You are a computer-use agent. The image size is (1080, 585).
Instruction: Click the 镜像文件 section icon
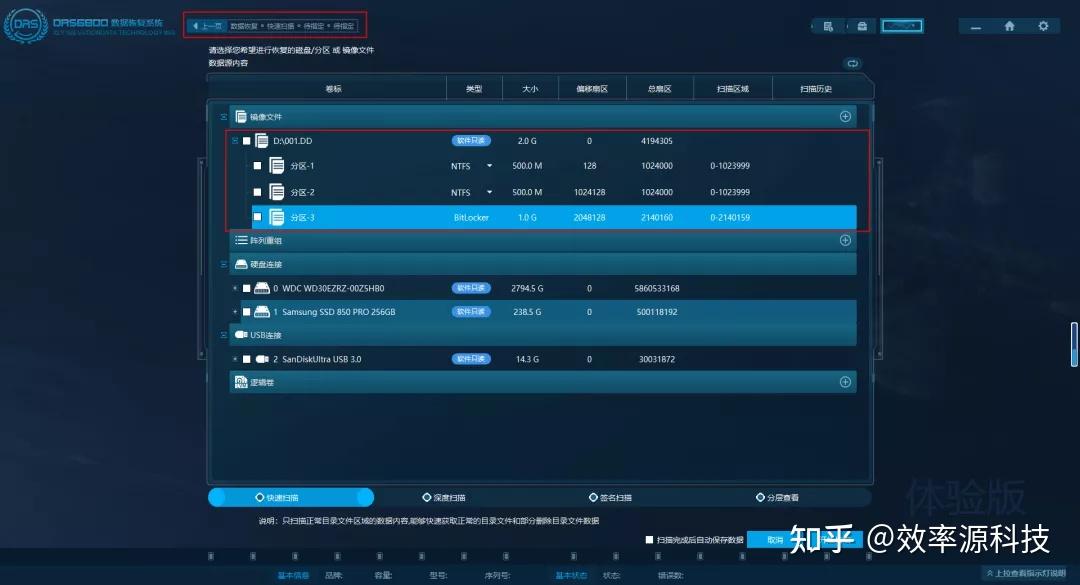tap(241, 116)
